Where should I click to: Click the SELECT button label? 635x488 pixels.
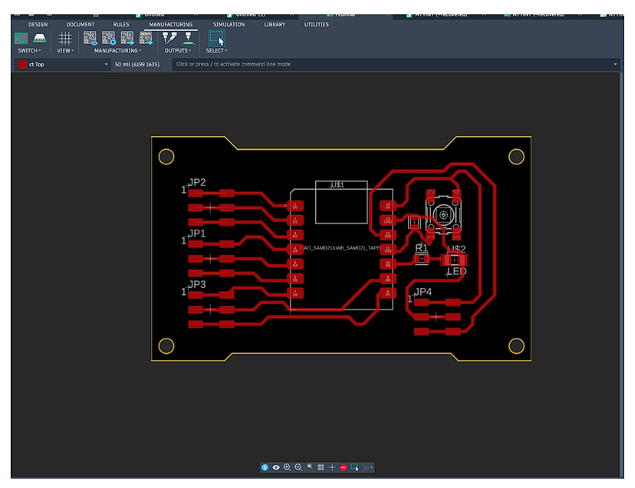(x=216, y=51)
